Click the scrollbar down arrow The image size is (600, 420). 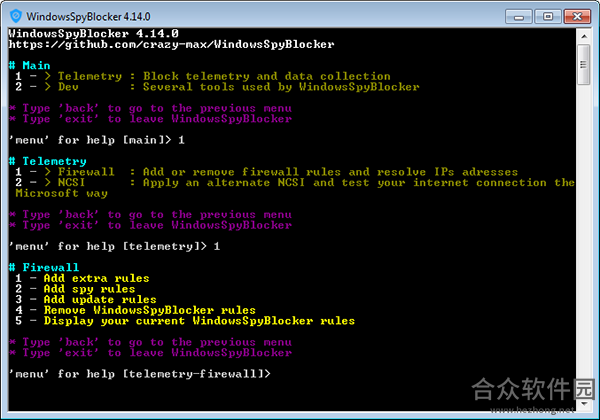pyautogui.click(x=584, y=404)
